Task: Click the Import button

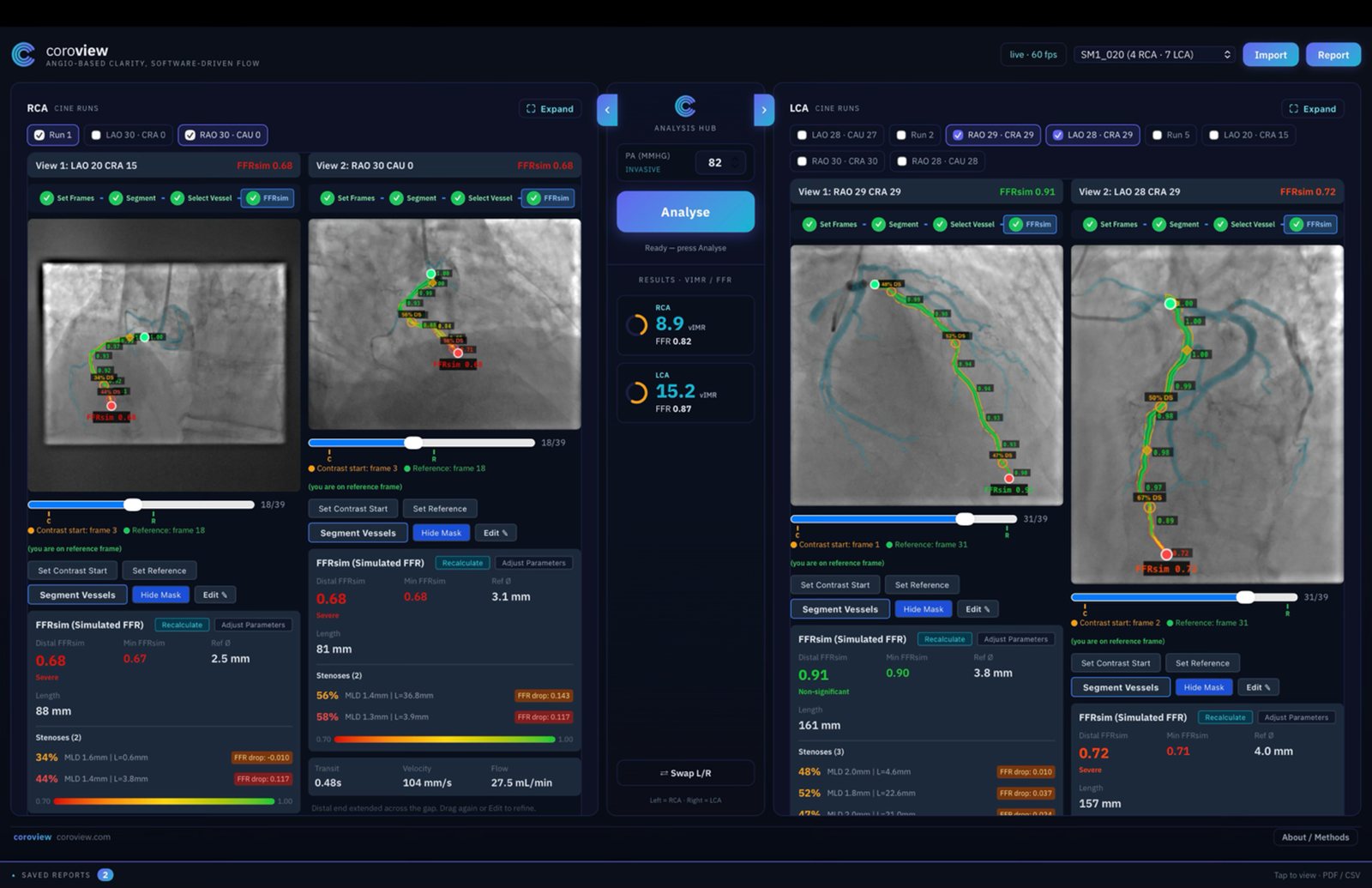Action: click(x=1271, y=55)
